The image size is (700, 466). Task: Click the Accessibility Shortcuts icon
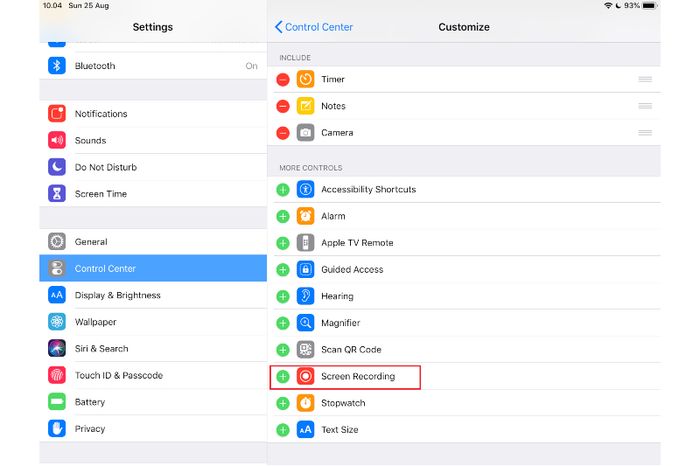pos(305,189)
